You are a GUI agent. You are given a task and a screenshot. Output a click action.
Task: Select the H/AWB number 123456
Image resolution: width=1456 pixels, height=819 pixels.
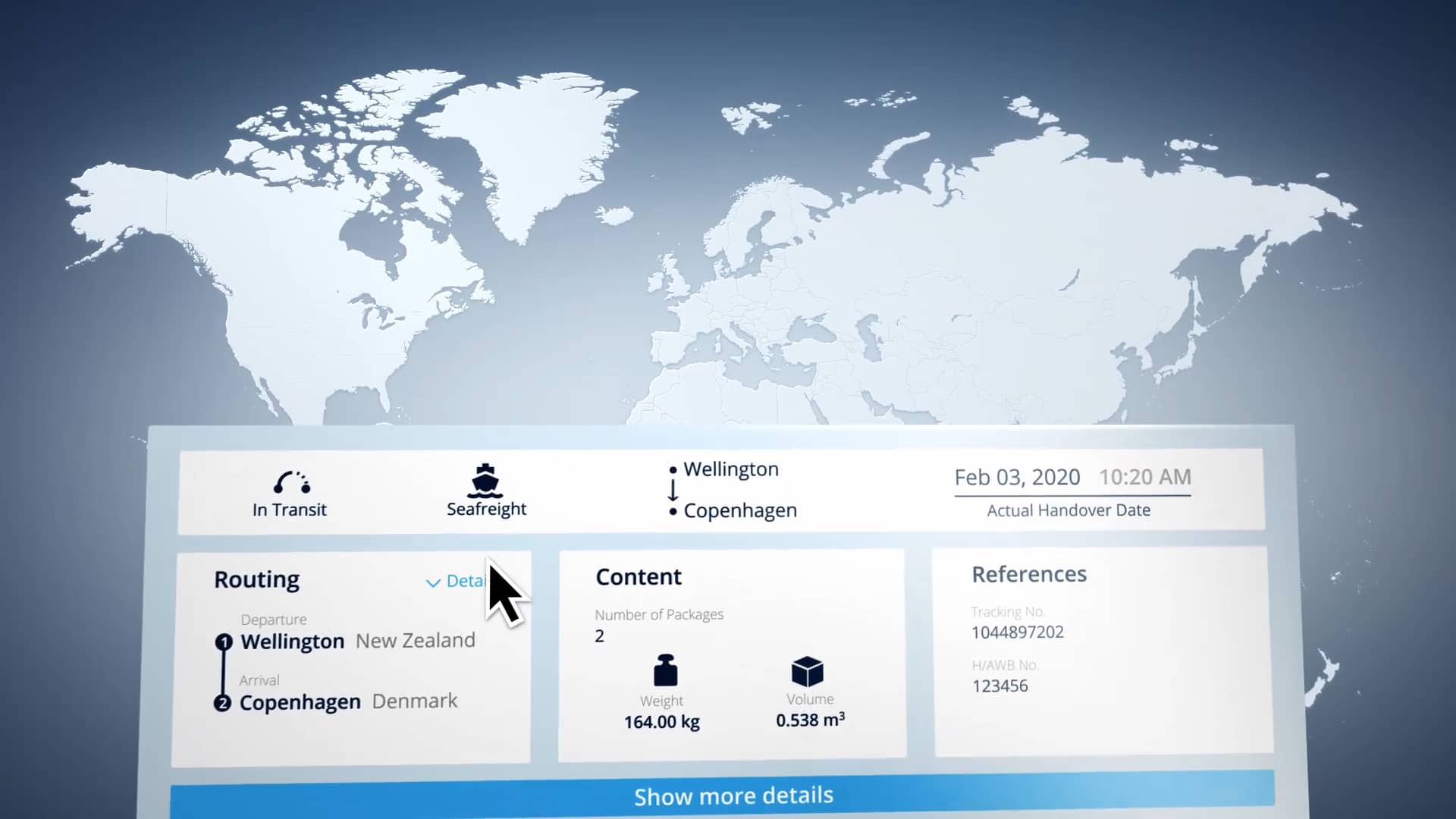point(1001,686)
